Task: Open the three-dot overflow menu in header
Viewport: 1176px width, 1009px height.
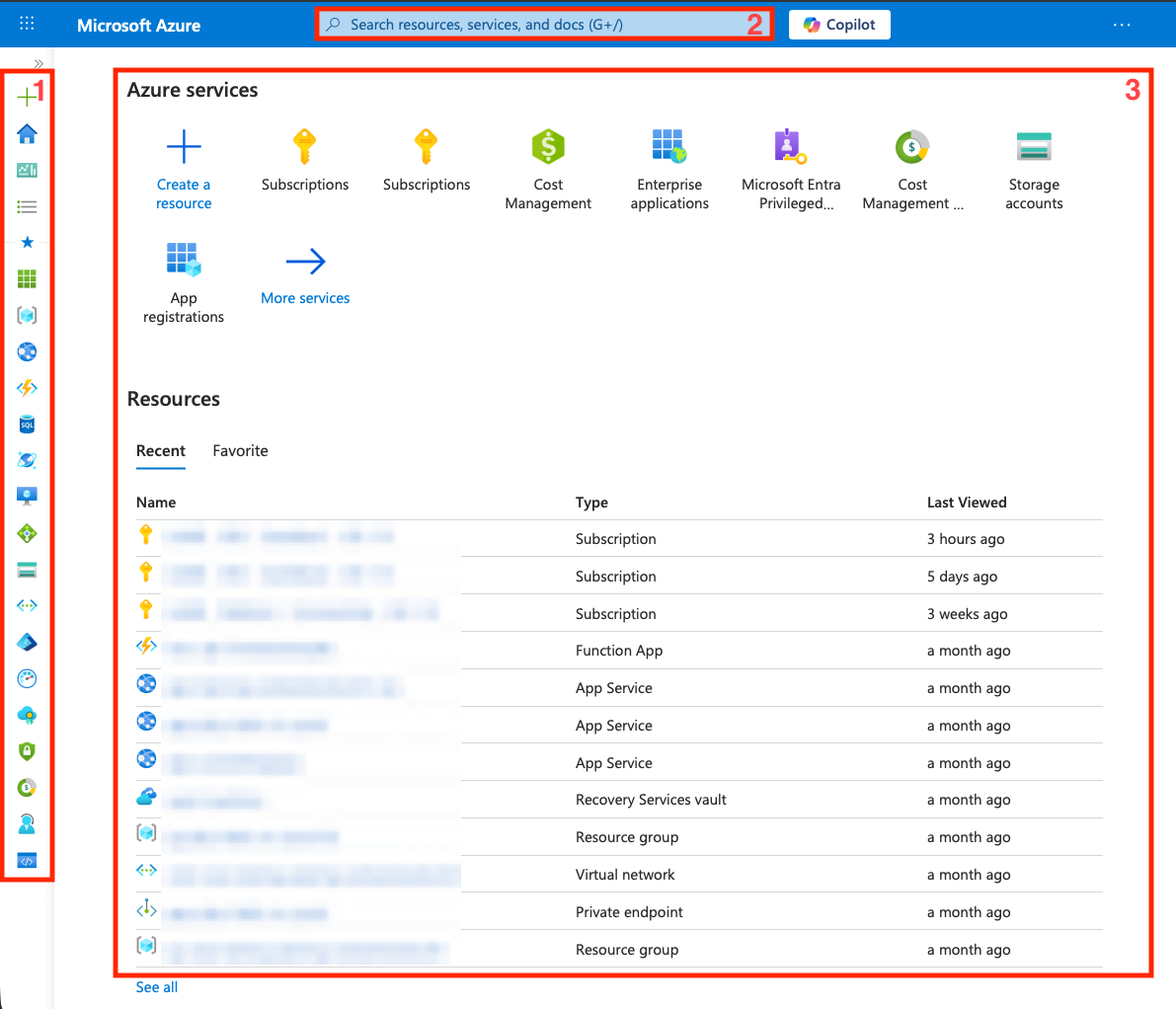Action: pyautogui.click(x=1122, y=25)
